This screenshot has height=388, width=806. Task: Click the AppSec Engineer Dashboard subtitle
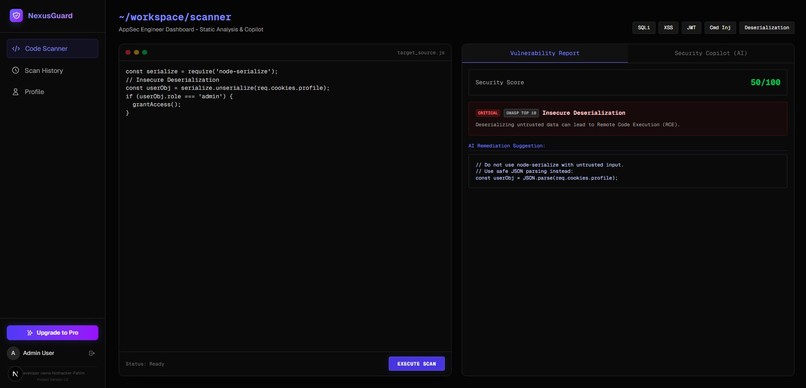pos(191,30)
